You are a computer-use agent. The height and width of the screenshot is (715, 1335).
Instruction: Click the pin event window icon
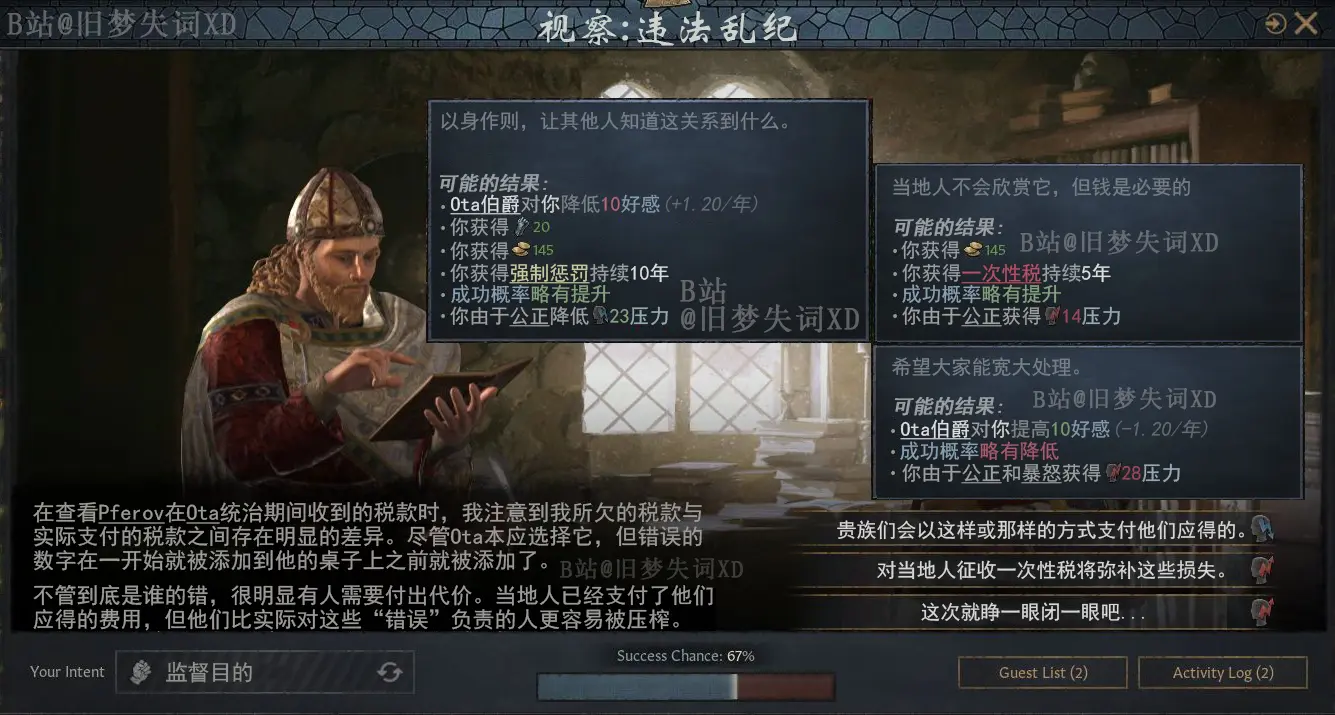[1275, 24]
